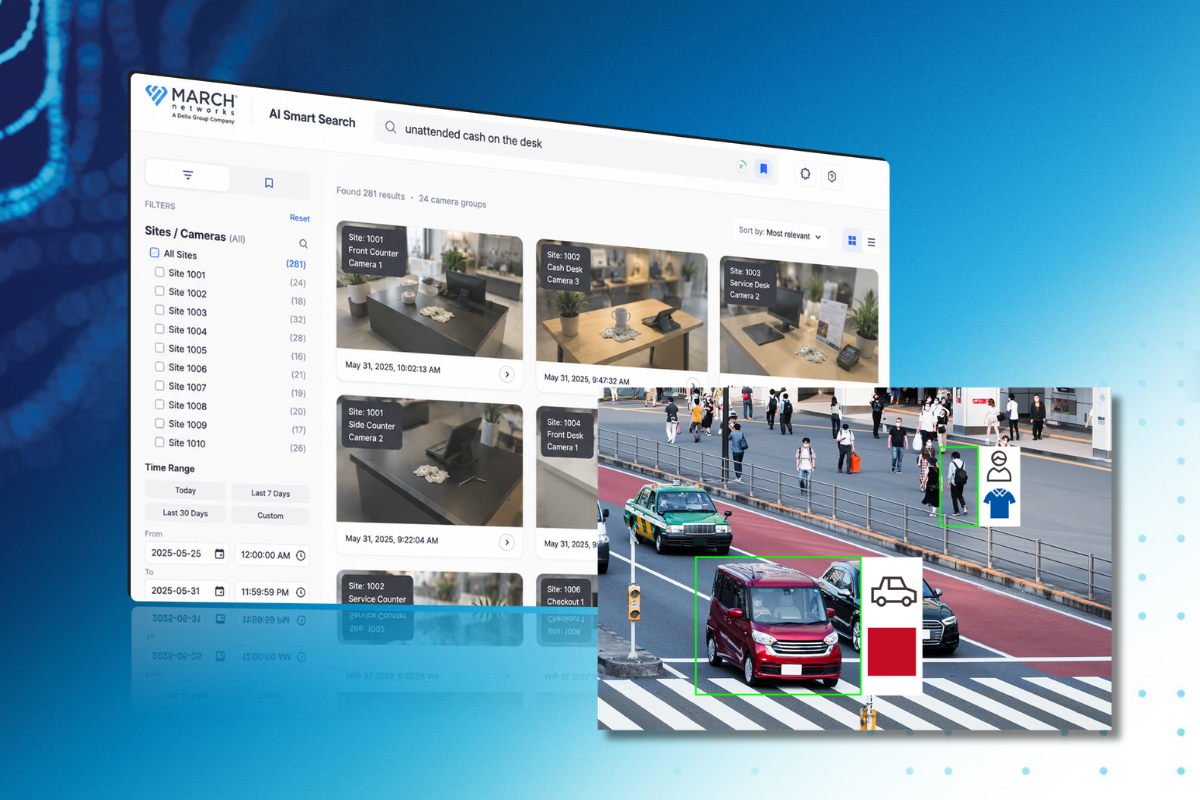1200x800 pixels.
Task: Click the blue bookmark icon in search bar
Action: tap(763, 169)
